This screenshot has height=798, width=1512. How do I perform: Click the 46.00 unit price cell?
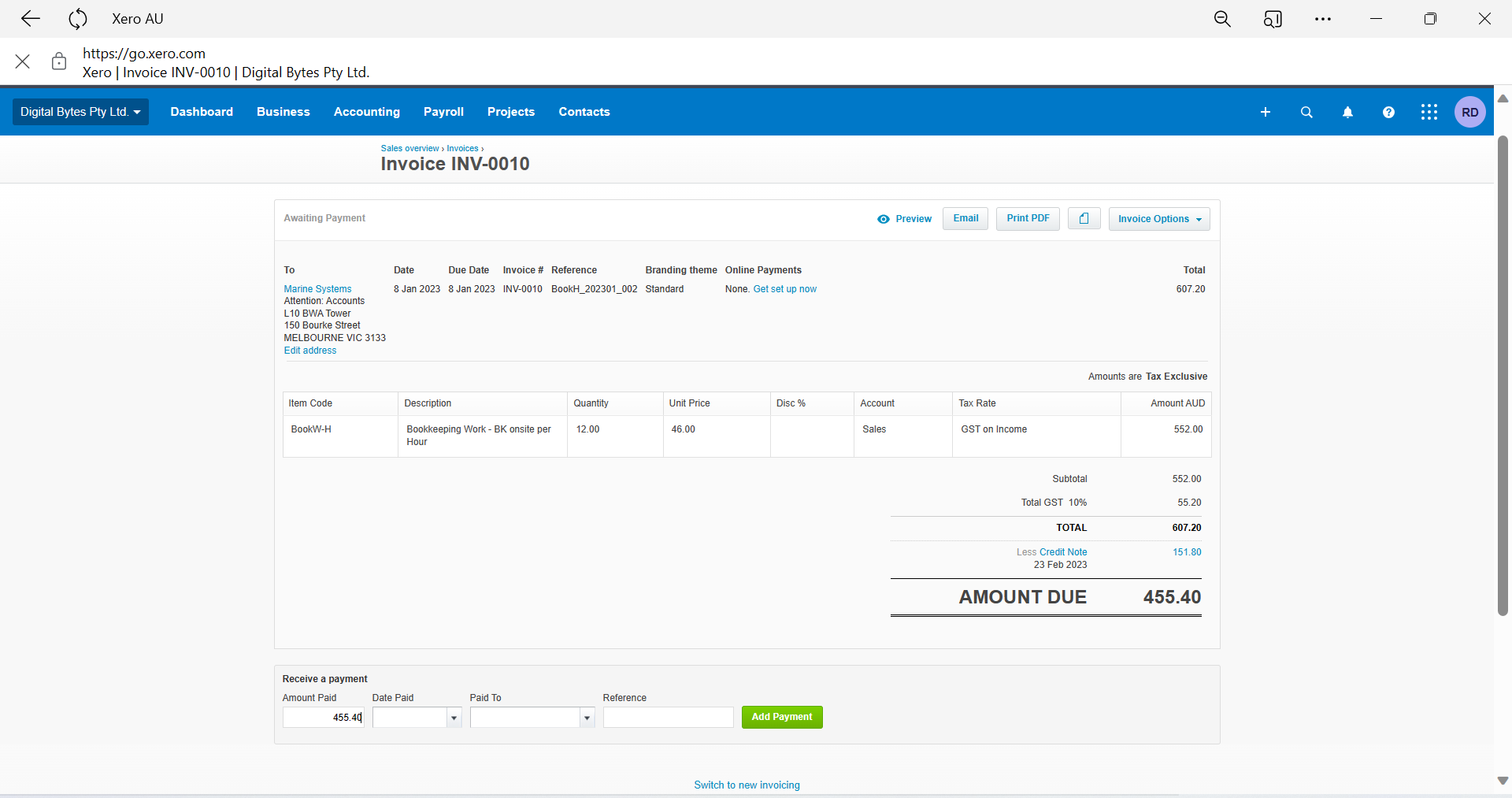click(717, 436)
